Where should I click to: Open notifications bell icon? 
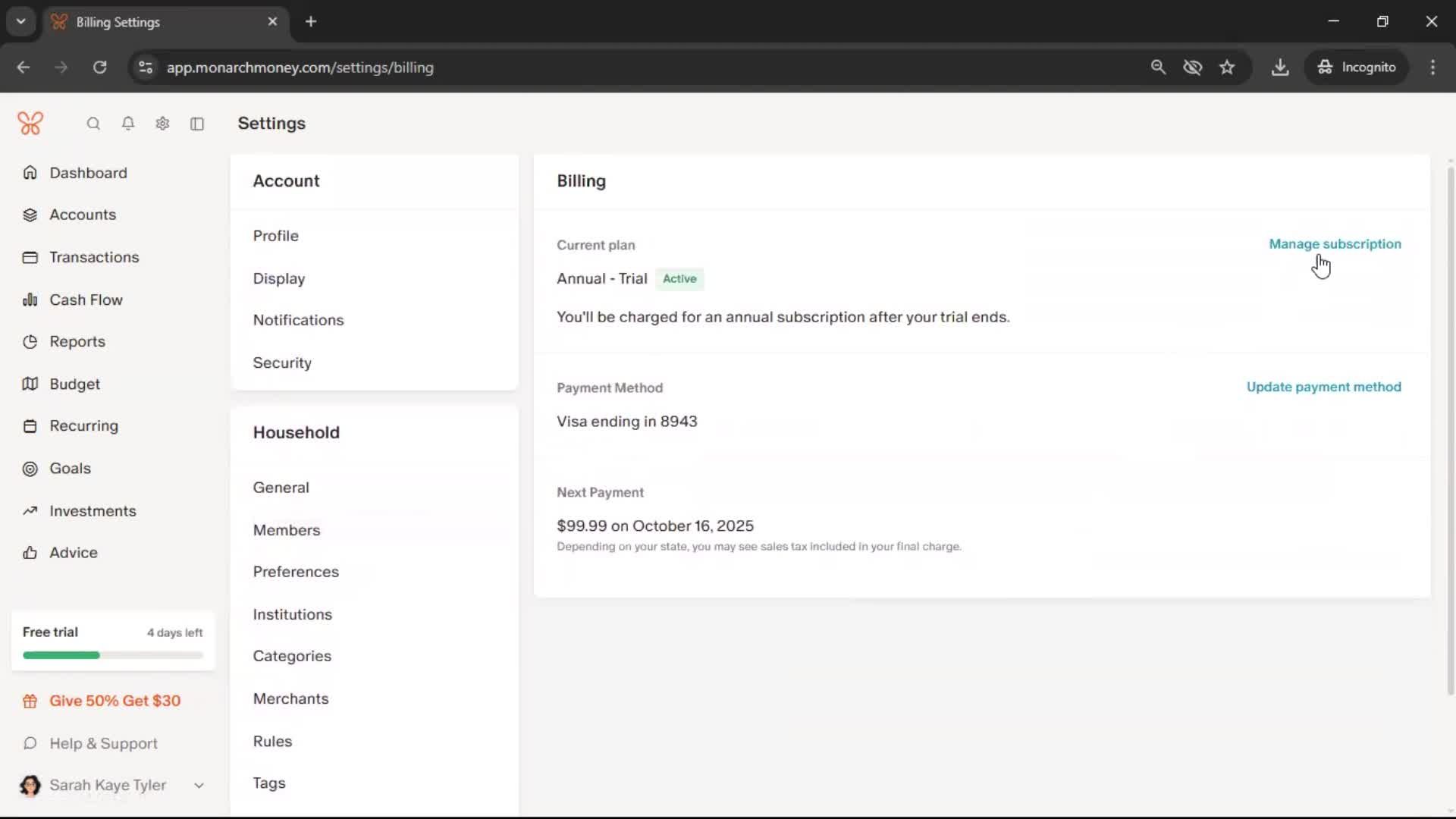coord(128,124)
